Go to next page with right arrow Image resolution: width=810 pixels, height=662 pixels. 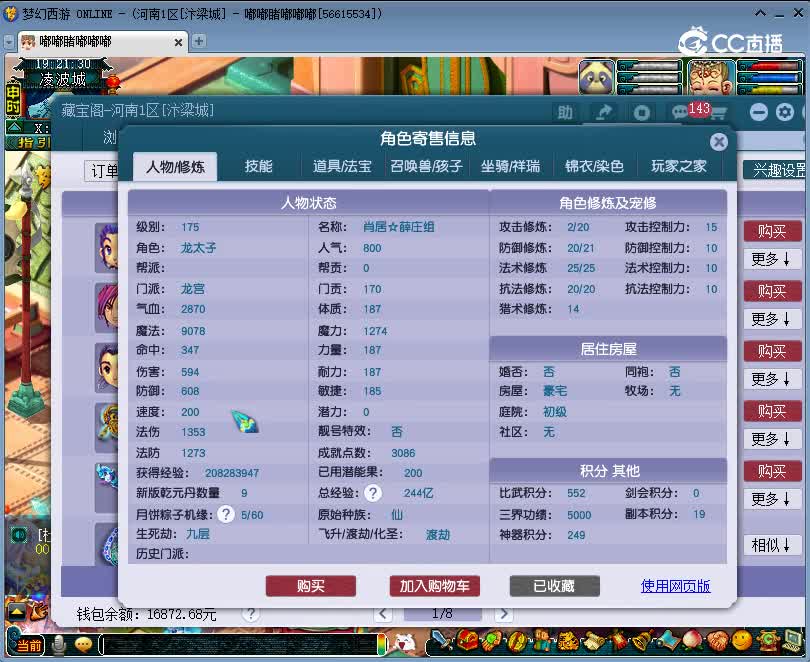(x=504, y=614)
